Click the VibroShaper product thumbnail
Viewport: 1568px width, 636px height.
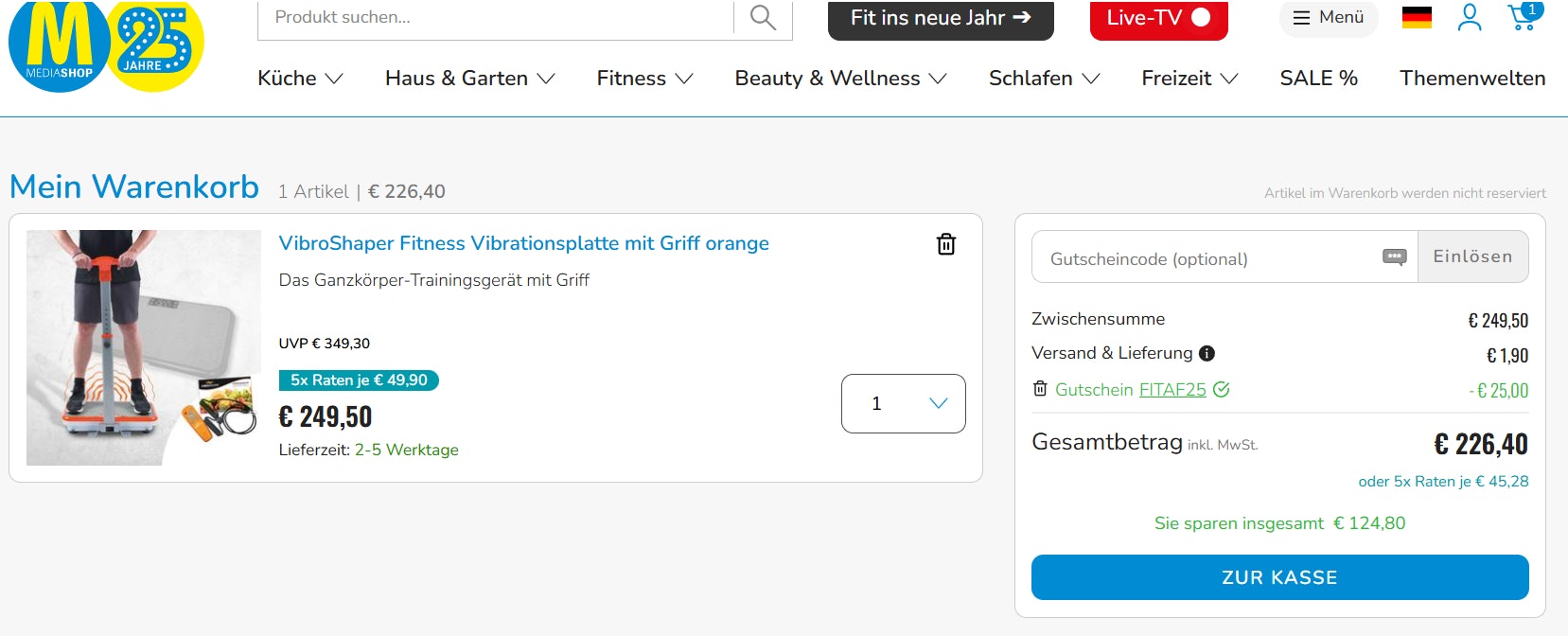pos(144,347)
